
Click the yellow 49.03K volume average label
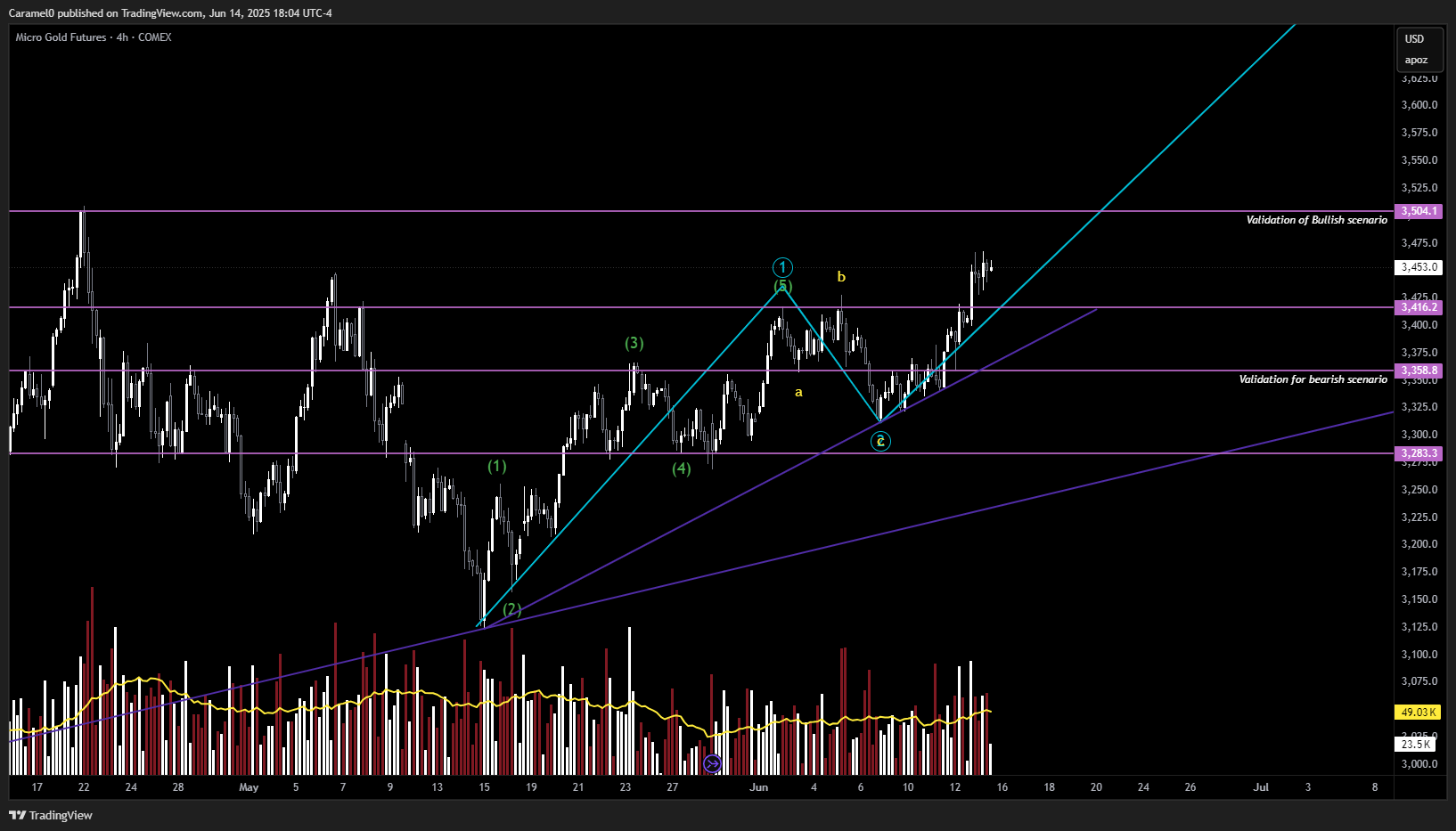pyautogui.click(x=1419, y=713)
